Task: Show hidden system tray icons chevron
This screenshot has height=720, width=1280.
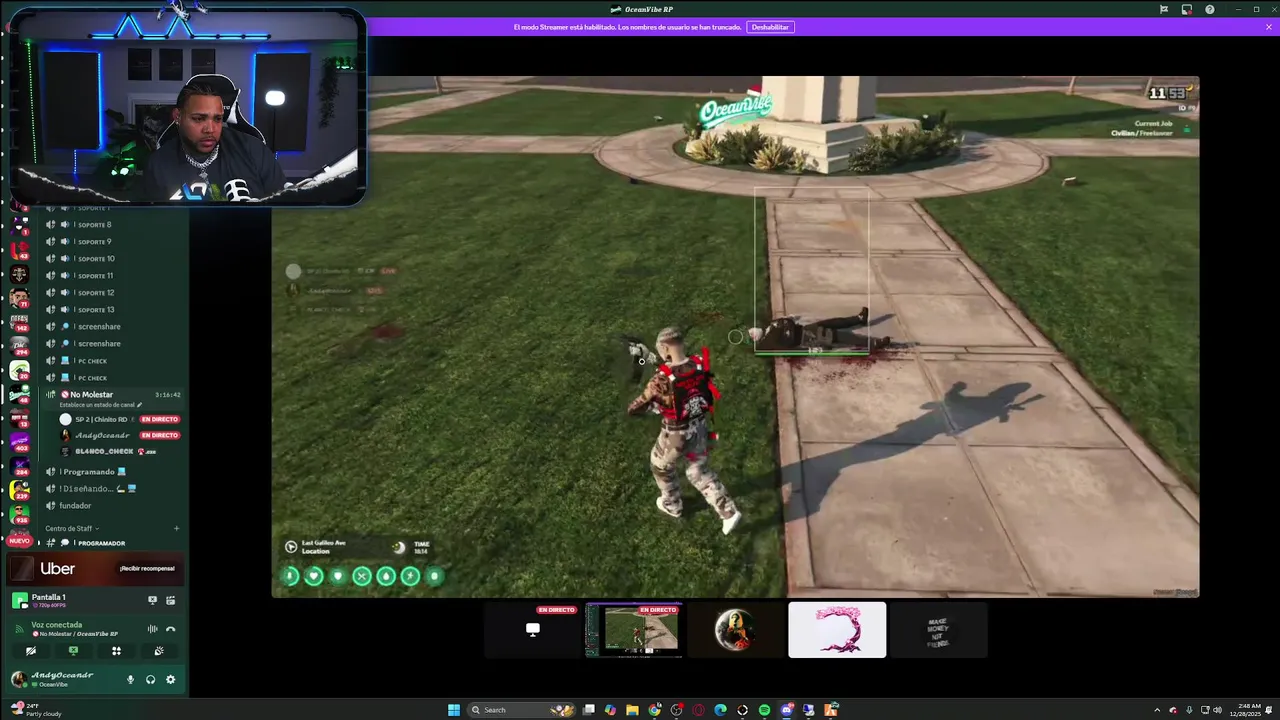Action: point(1159,710)
